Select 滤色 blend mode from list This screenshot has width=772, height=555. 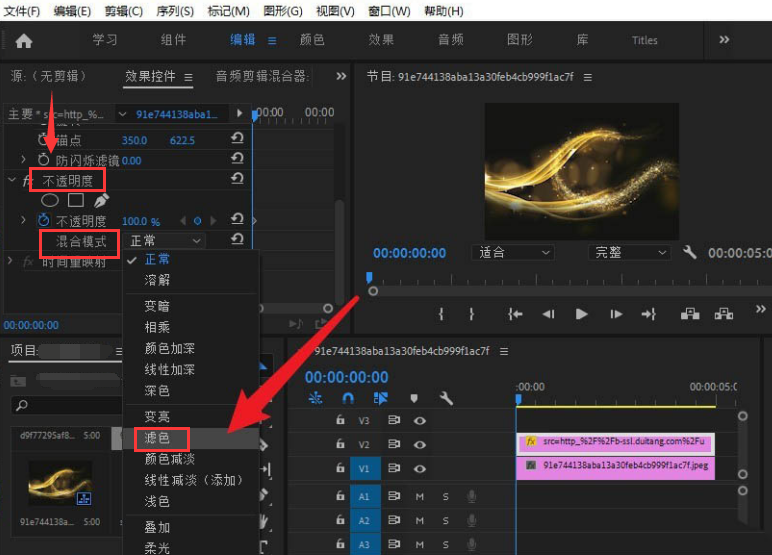click(x=158, y=438)
